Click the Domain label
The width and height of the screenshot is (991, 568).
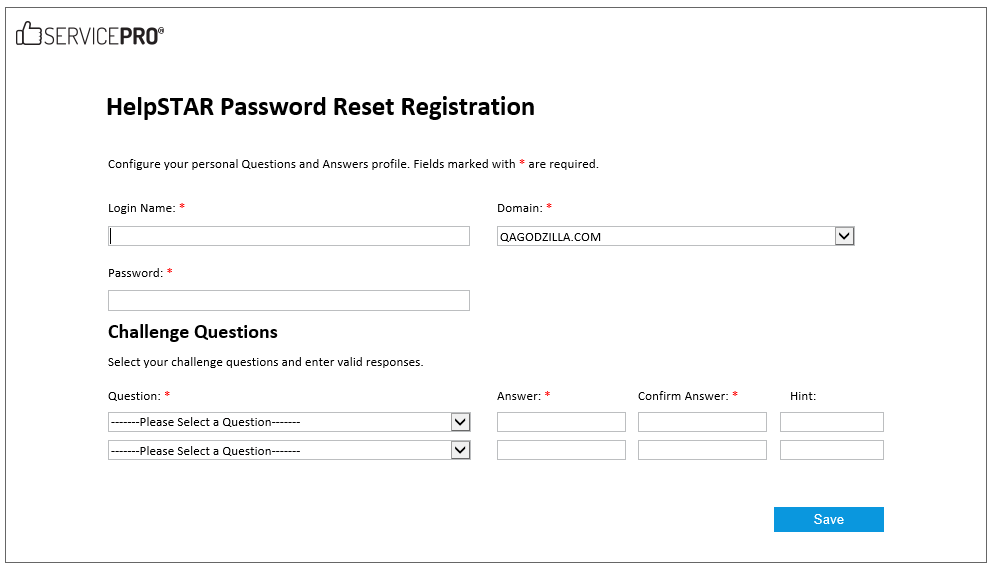click(x=520, y=208)
